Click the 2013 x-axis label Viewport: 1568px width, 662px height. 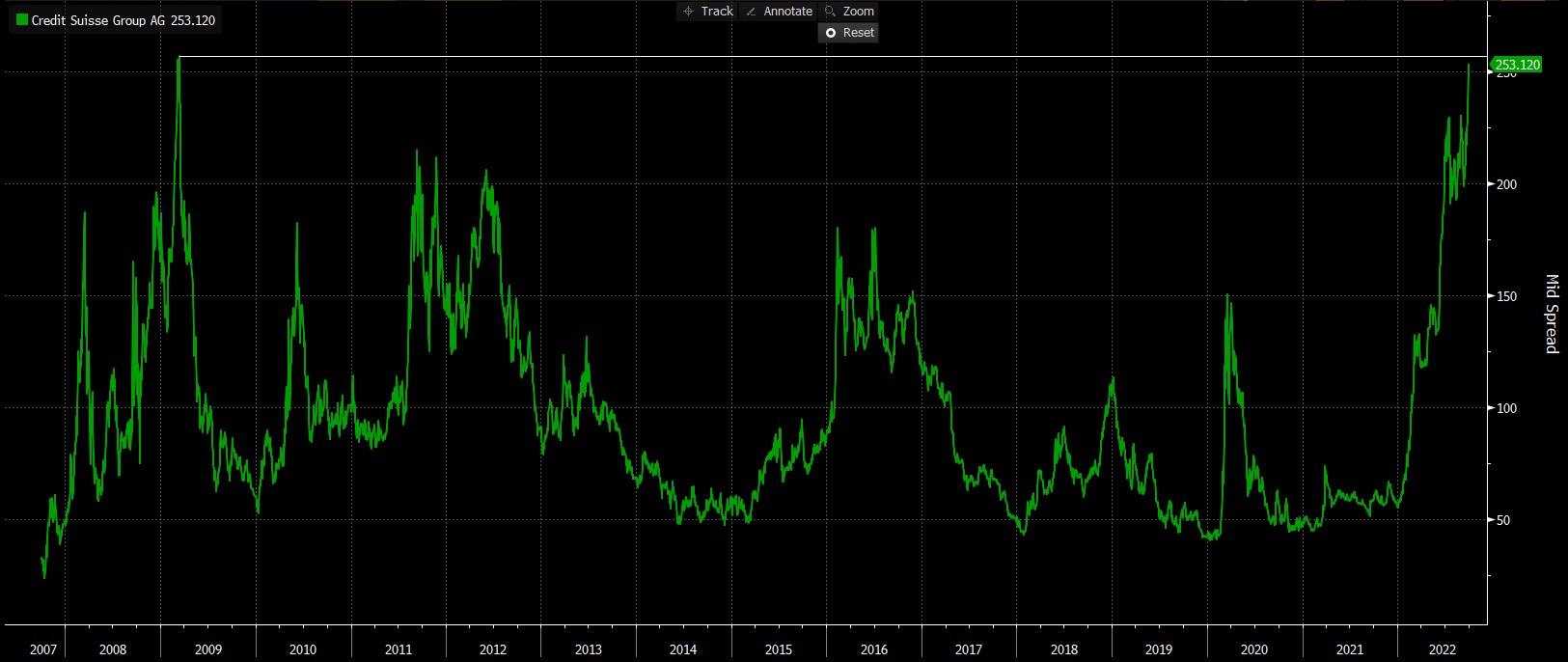pyautogui.click(x=589, y=649)
